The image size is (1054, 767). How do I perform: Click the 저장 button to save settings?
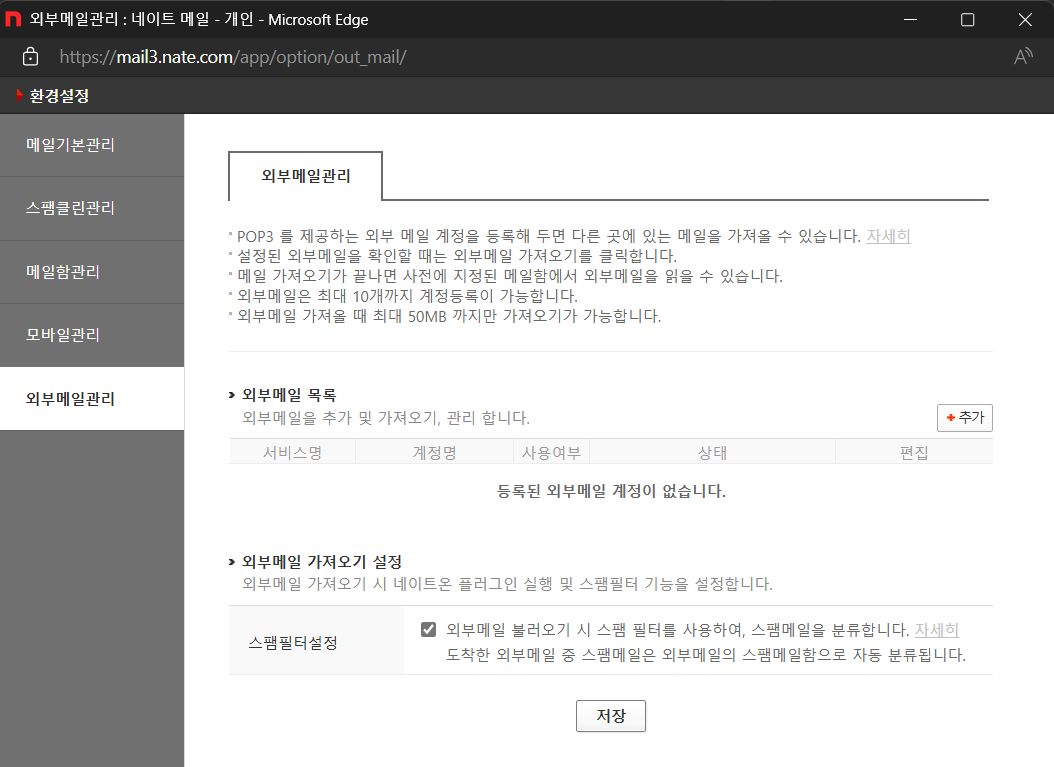[610, 715]
